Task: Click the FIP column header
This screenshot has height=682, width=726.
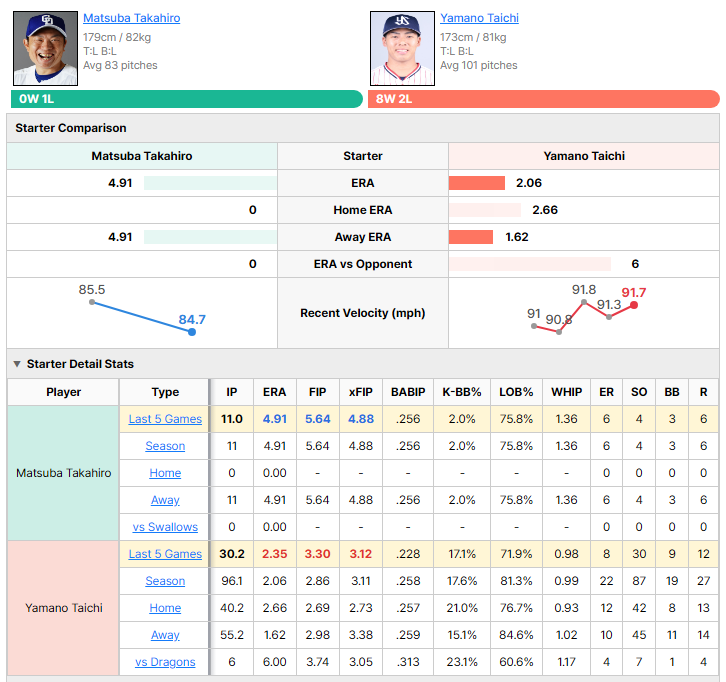Action: (x=318, y=392)
